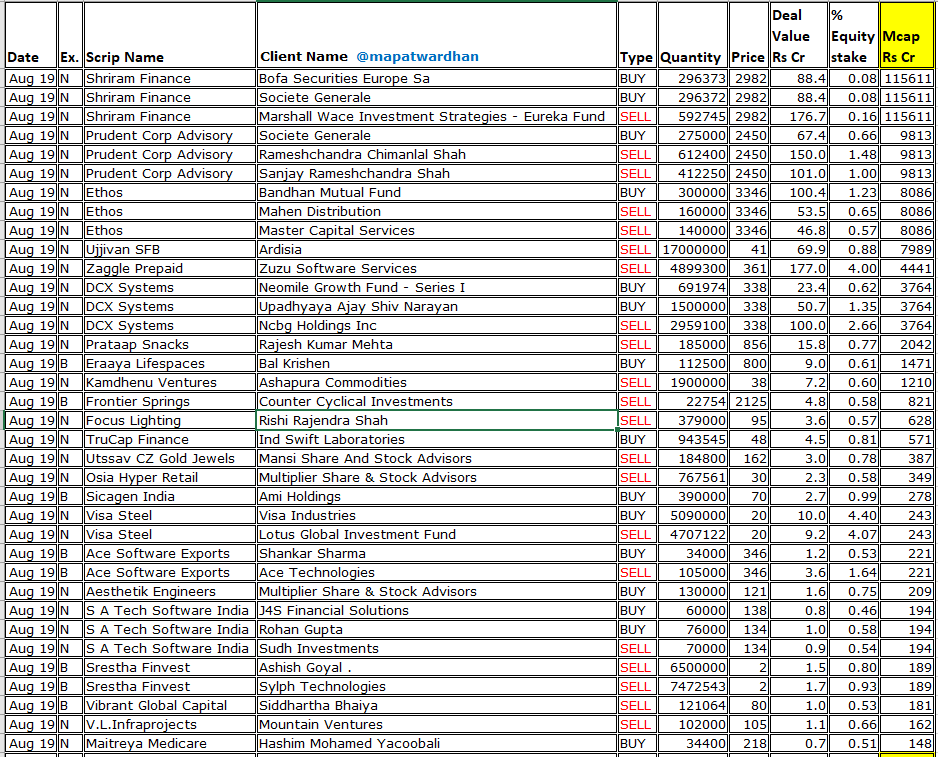The width and height of the screenshot is (938, 757).
Task: Select Utssav CZ Gold Jewels cell
Action: click(170, 458)
